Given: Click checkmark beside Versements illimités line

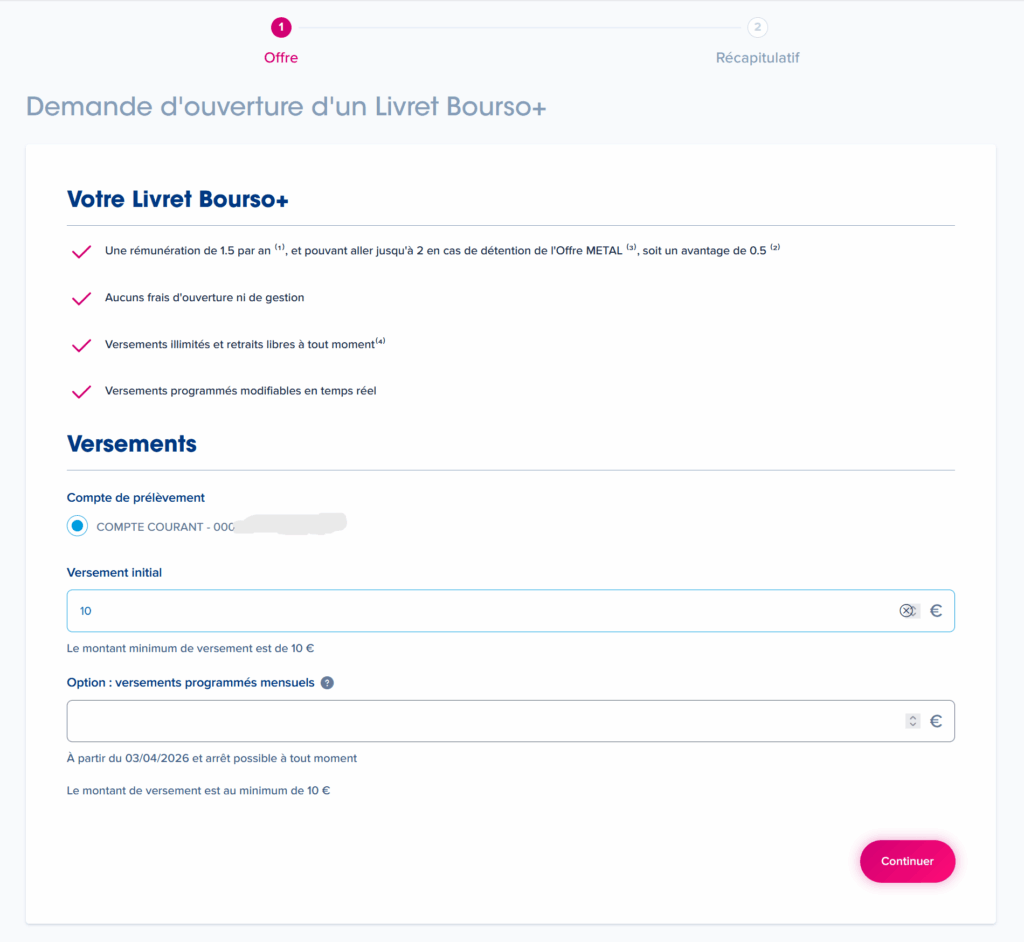Looking at the screenshot, I should [x=82, y=345].
